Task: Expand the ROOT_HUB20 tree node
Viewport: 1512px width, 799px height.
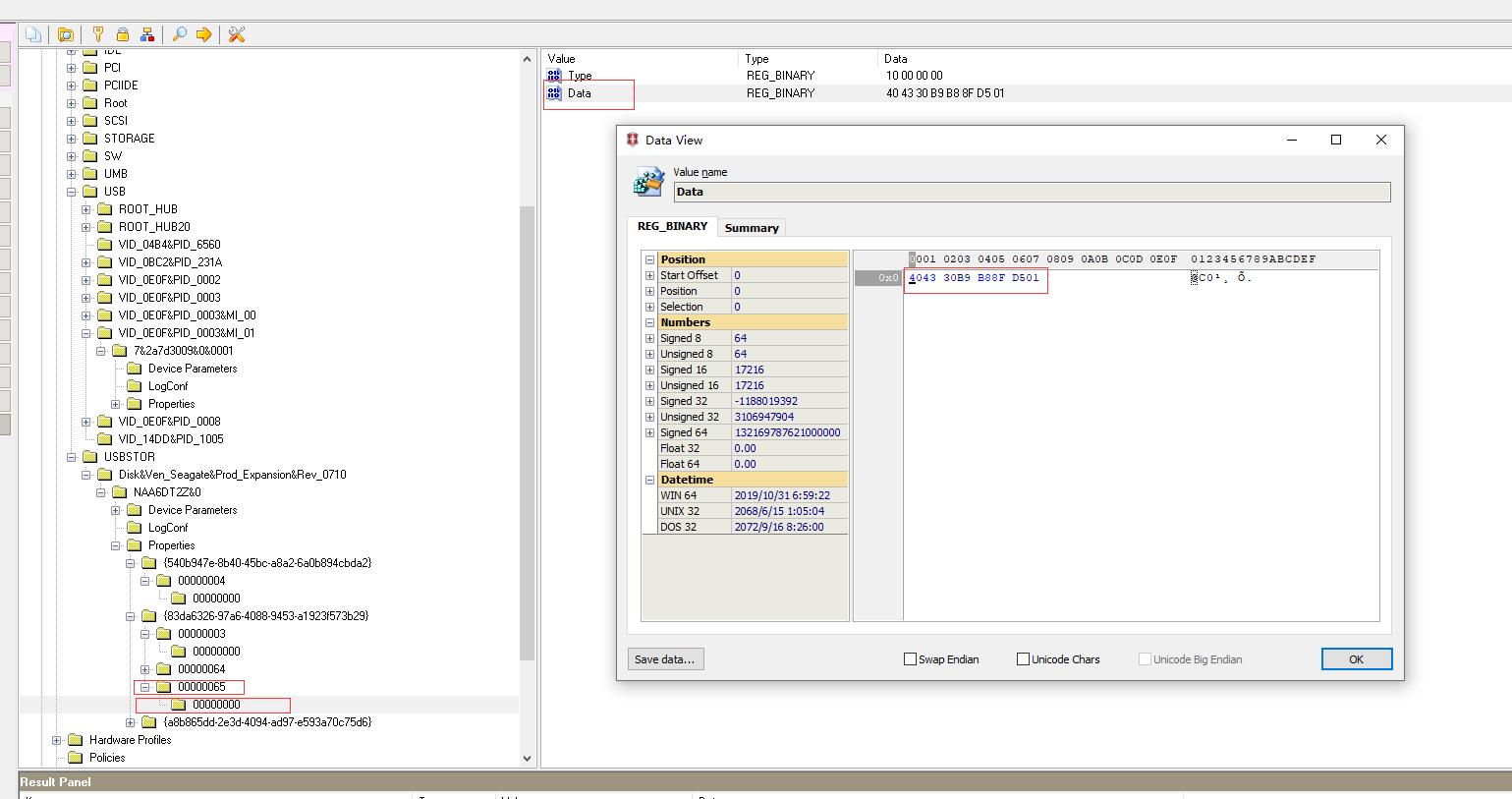Action: 85,227
